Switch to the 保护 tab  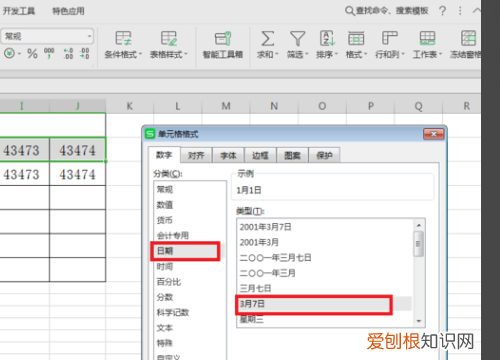click(x=324, y=155)
